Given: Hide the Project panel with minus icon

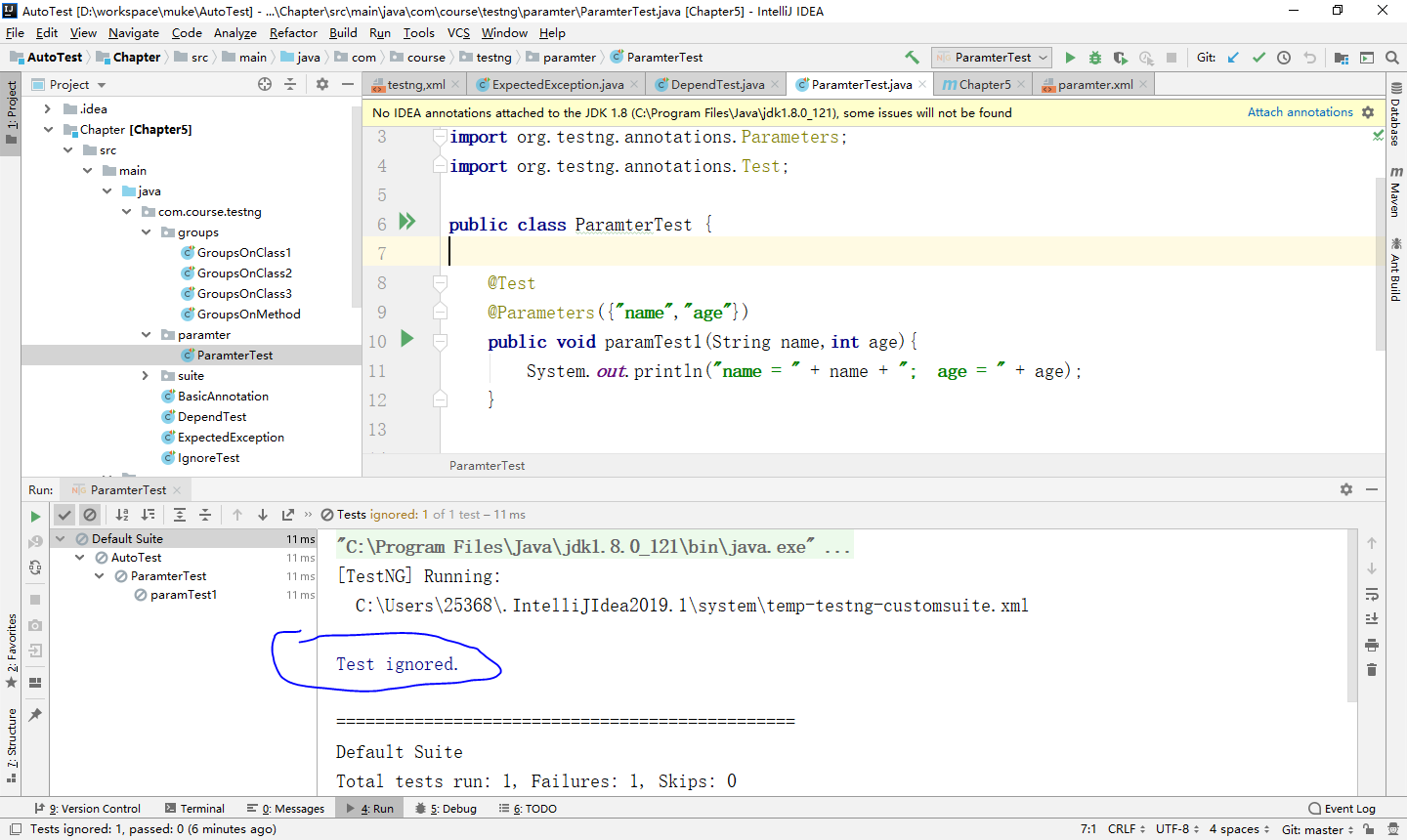Looking at the screenshot, I should (x=348, y=85).
